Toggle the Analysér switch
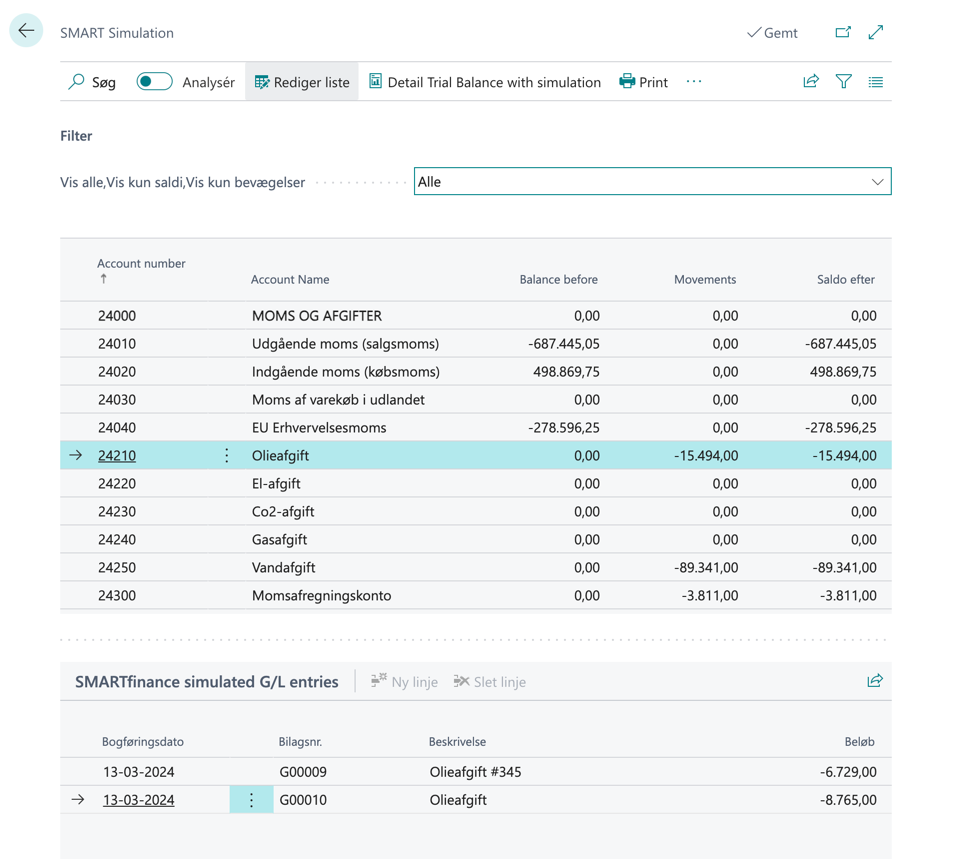Viewport: 959px width, 859px height. pyautogui.click(x=154, y=82)
